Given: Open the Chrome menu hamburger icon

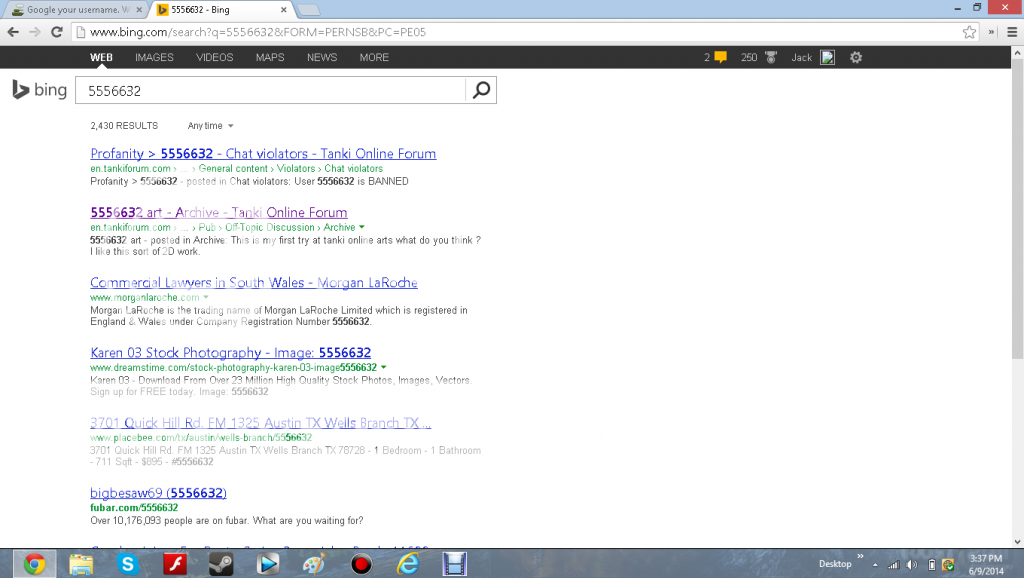Looking at the screenshot, I should (x=1011, y=32).
